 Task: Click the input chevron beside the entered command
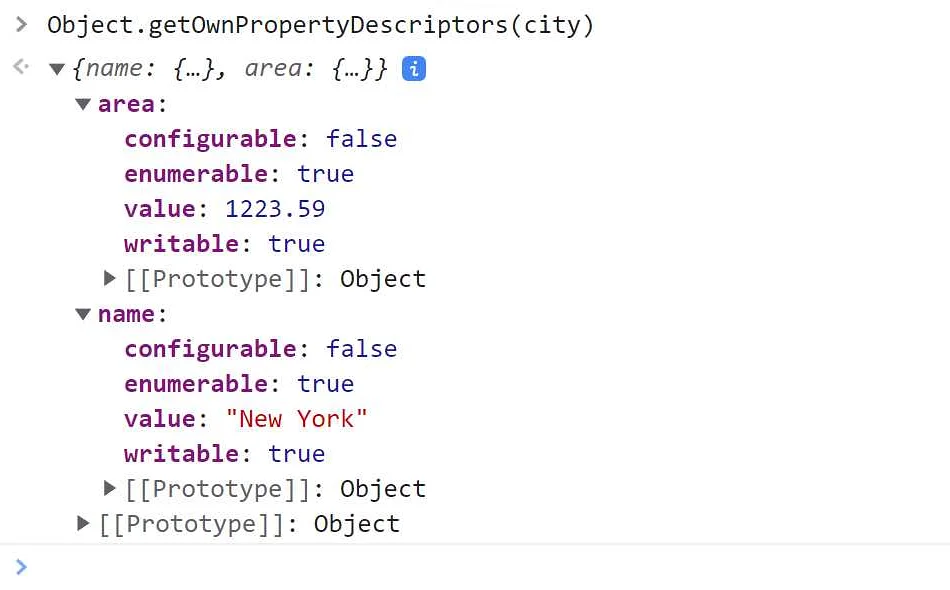tap(22, 25)
